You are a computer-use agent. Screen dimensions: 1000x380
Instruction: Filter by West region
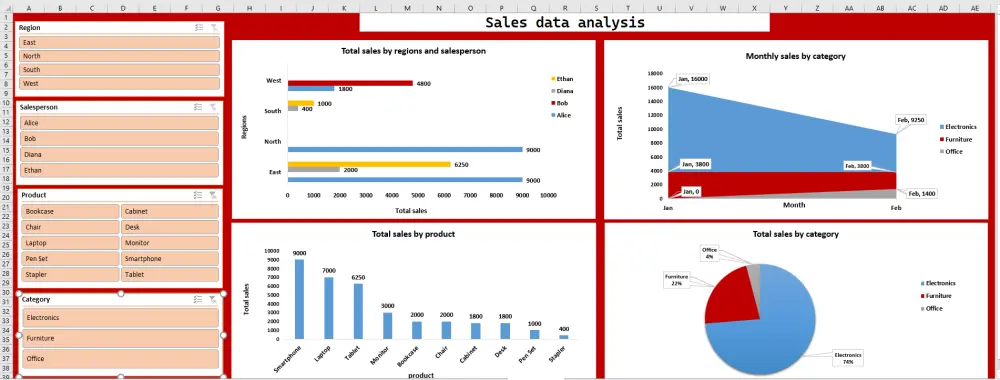click(119, 84)
